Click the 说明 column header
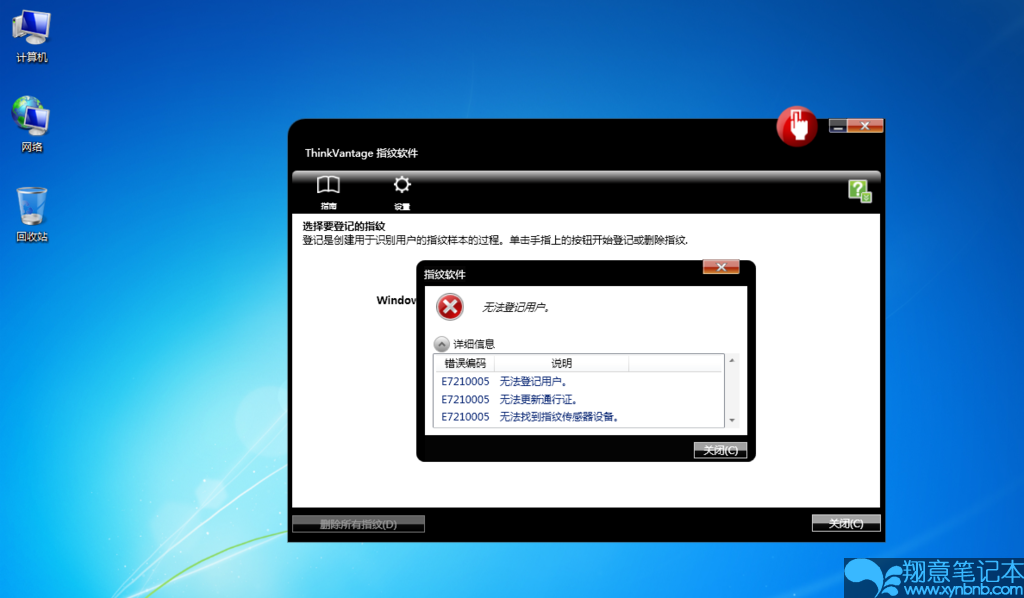Screen dimensions: 1024x598 562,363
